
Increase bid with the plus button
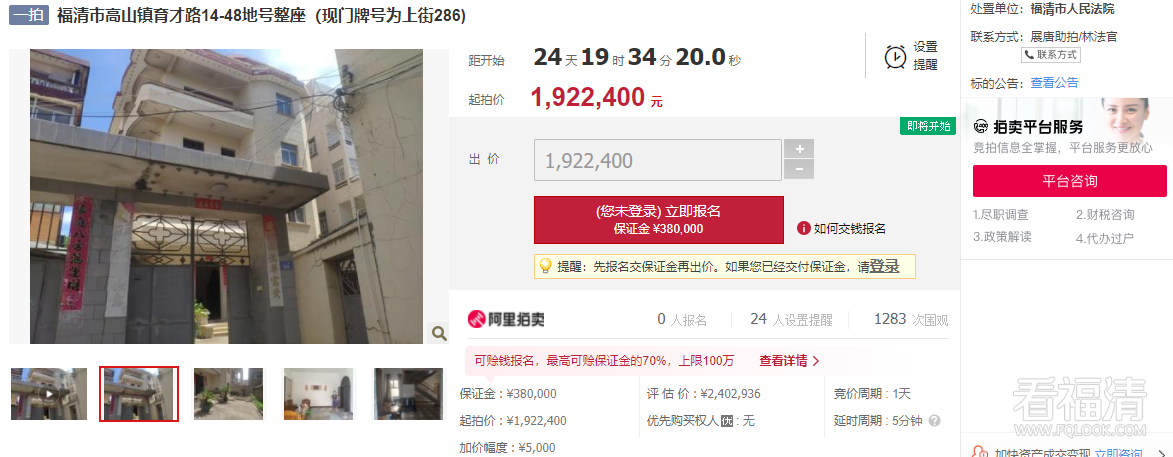[799, 149]
